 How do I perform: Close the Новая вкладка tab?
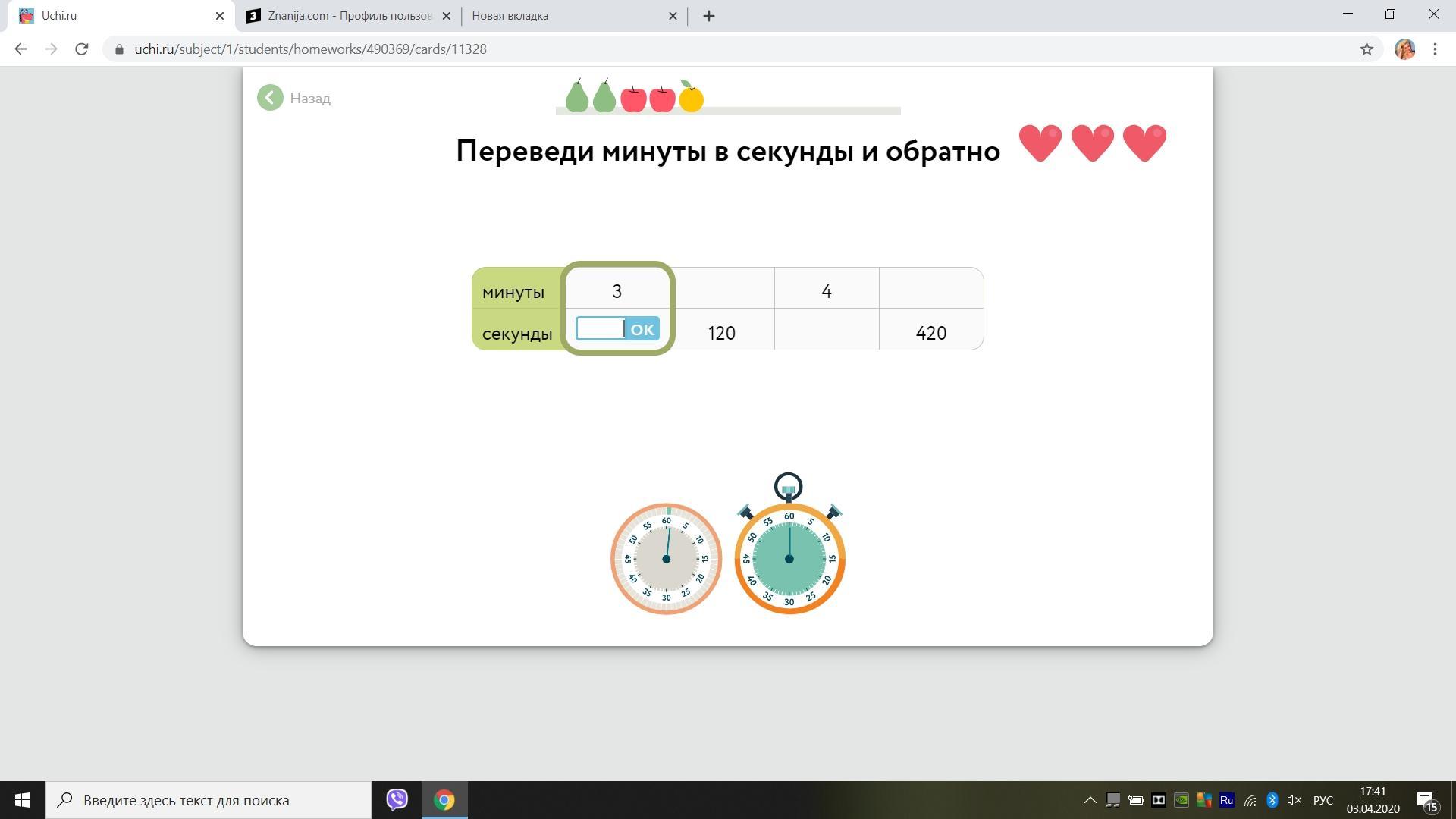click(673, 15)
